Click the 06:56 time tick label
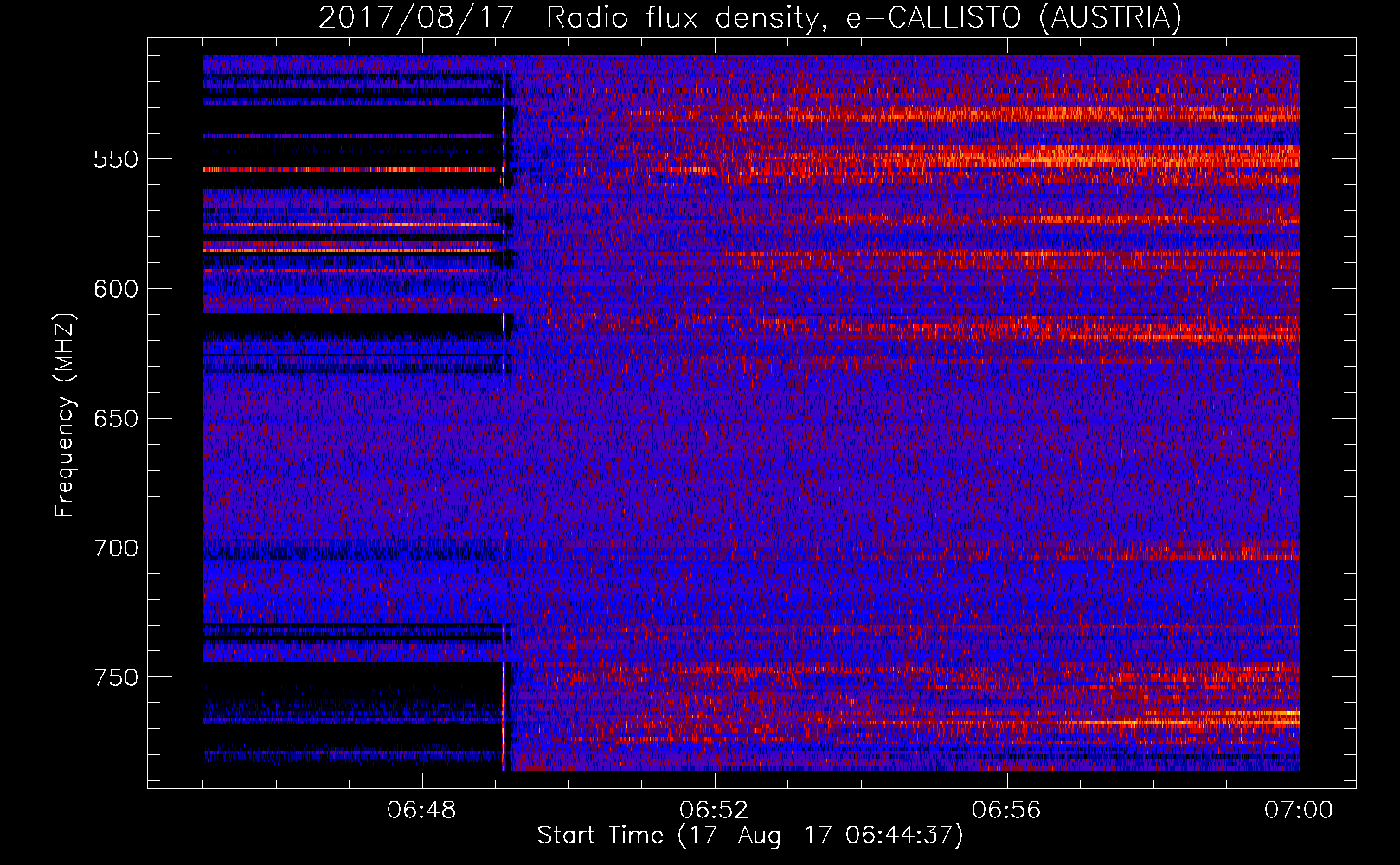The height and width of the screenshot is (865, 1400). pos(1006,811)
